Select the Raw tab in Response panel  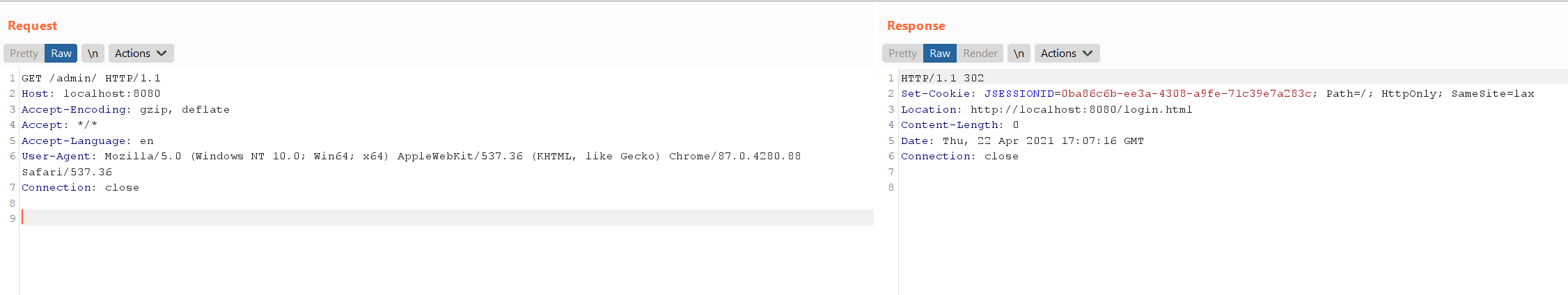pos(940,54)
